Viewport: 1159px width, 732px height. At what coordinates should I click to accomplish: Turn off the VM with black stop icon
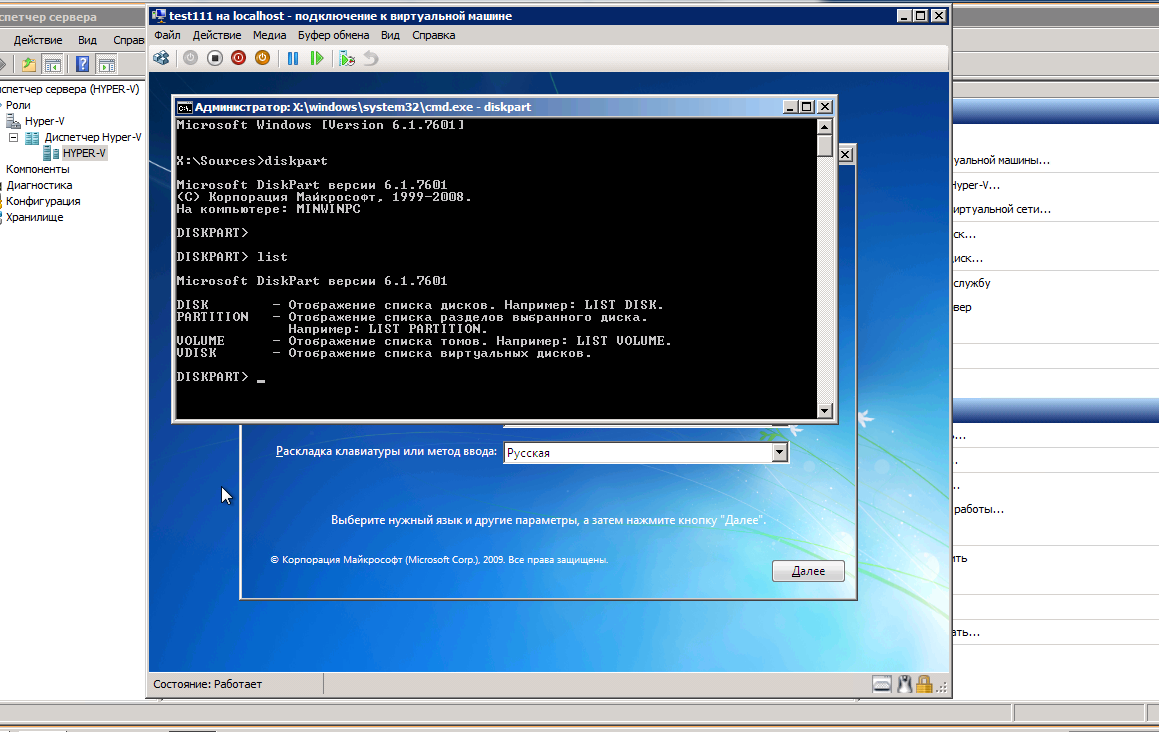214,58
